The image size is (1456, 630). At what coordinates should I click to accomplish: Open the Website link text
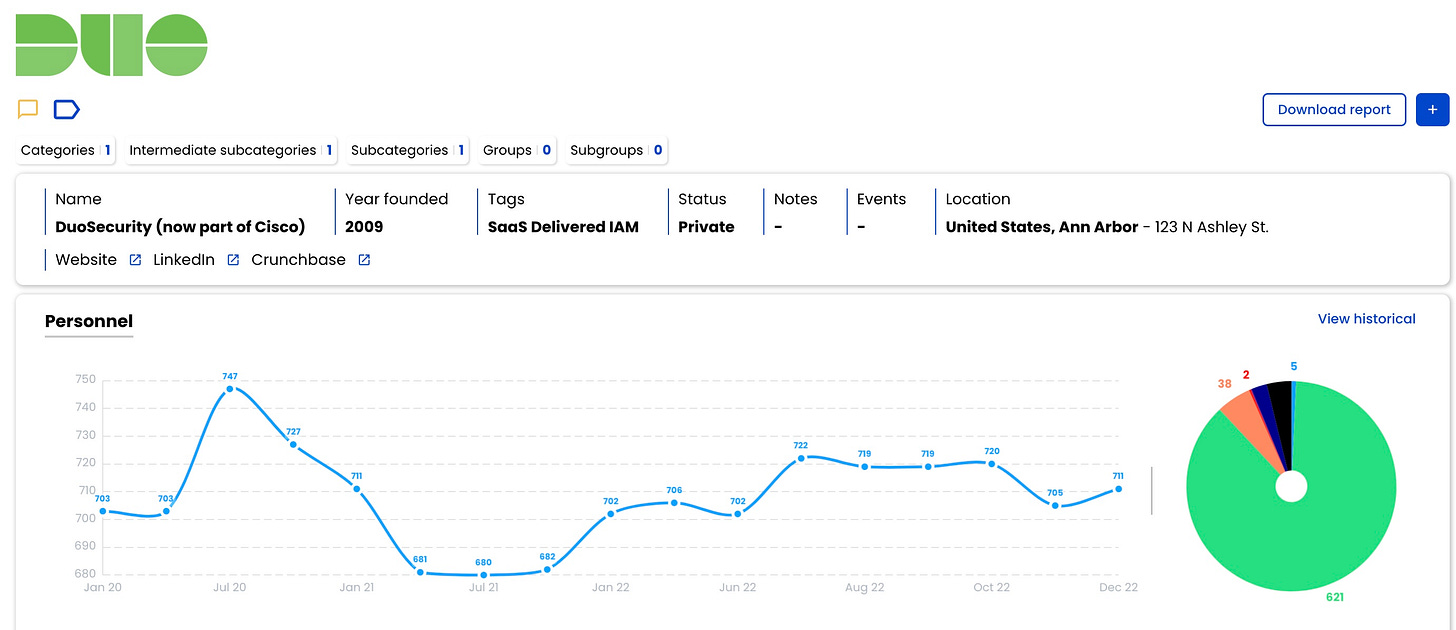tap(86, 260)
